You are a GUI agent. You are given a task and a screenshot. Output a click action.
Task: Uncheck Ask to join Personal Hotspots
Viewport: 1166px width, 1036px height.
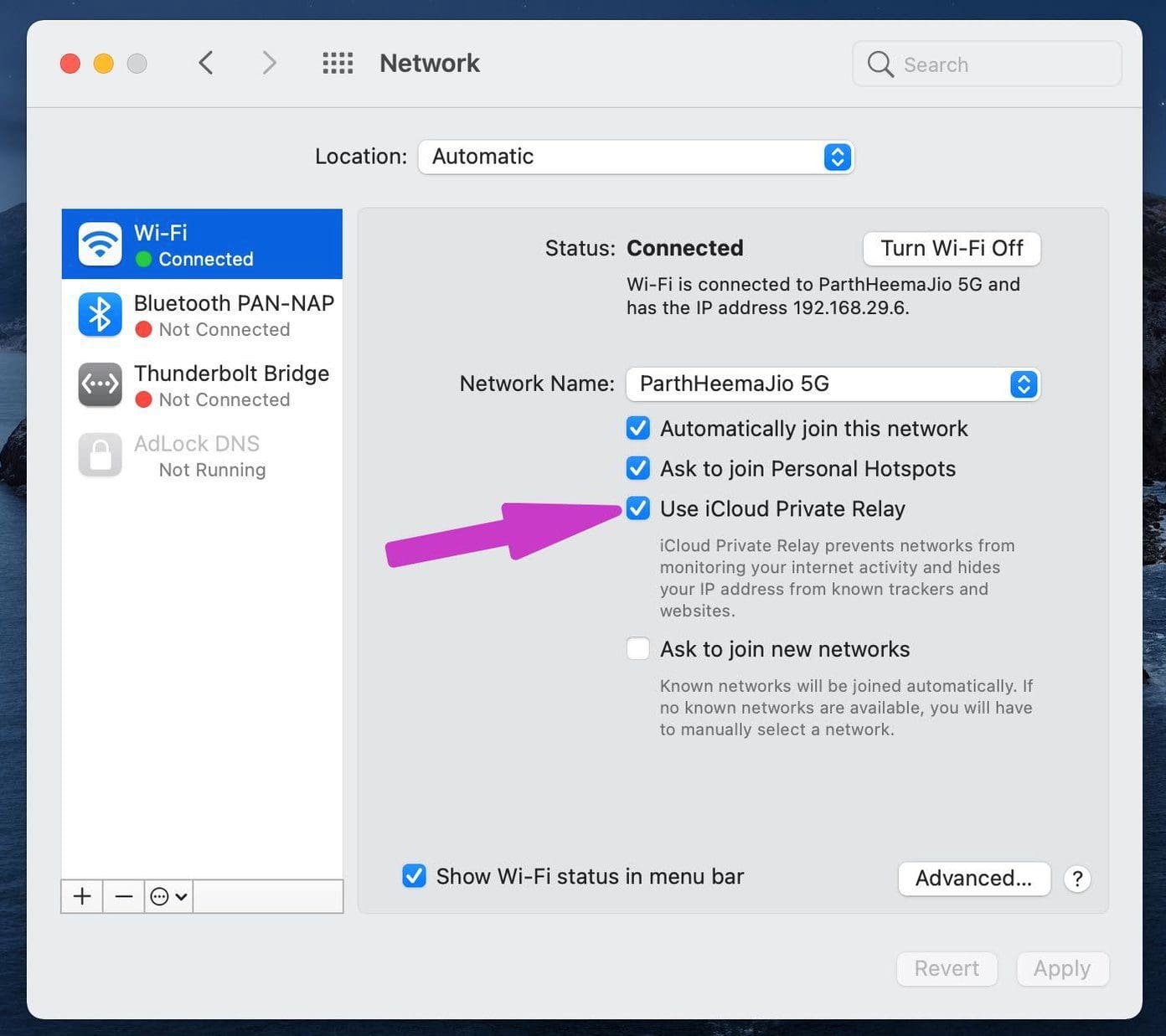638,468
